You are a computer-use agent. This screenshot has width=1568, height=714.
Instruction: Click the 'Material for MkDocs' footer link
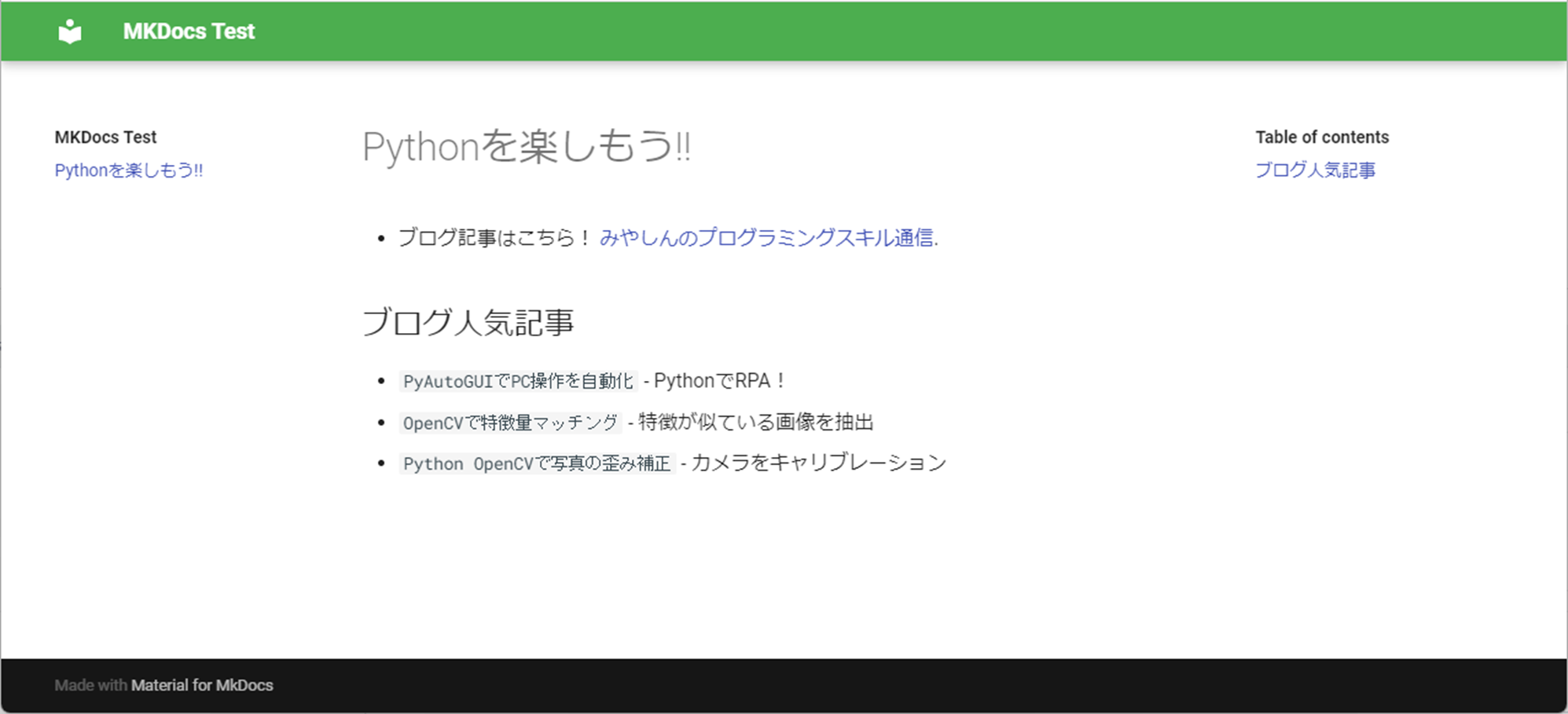pos(203,684)
